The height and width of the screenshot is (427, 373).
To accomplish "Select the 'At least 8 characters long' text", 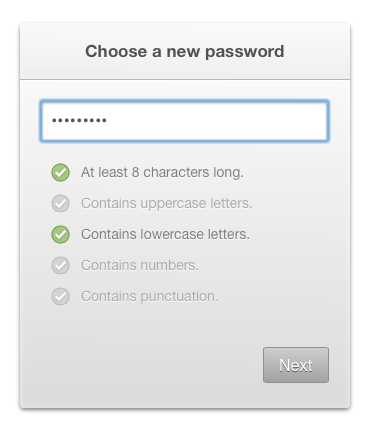I will (162, 172).
